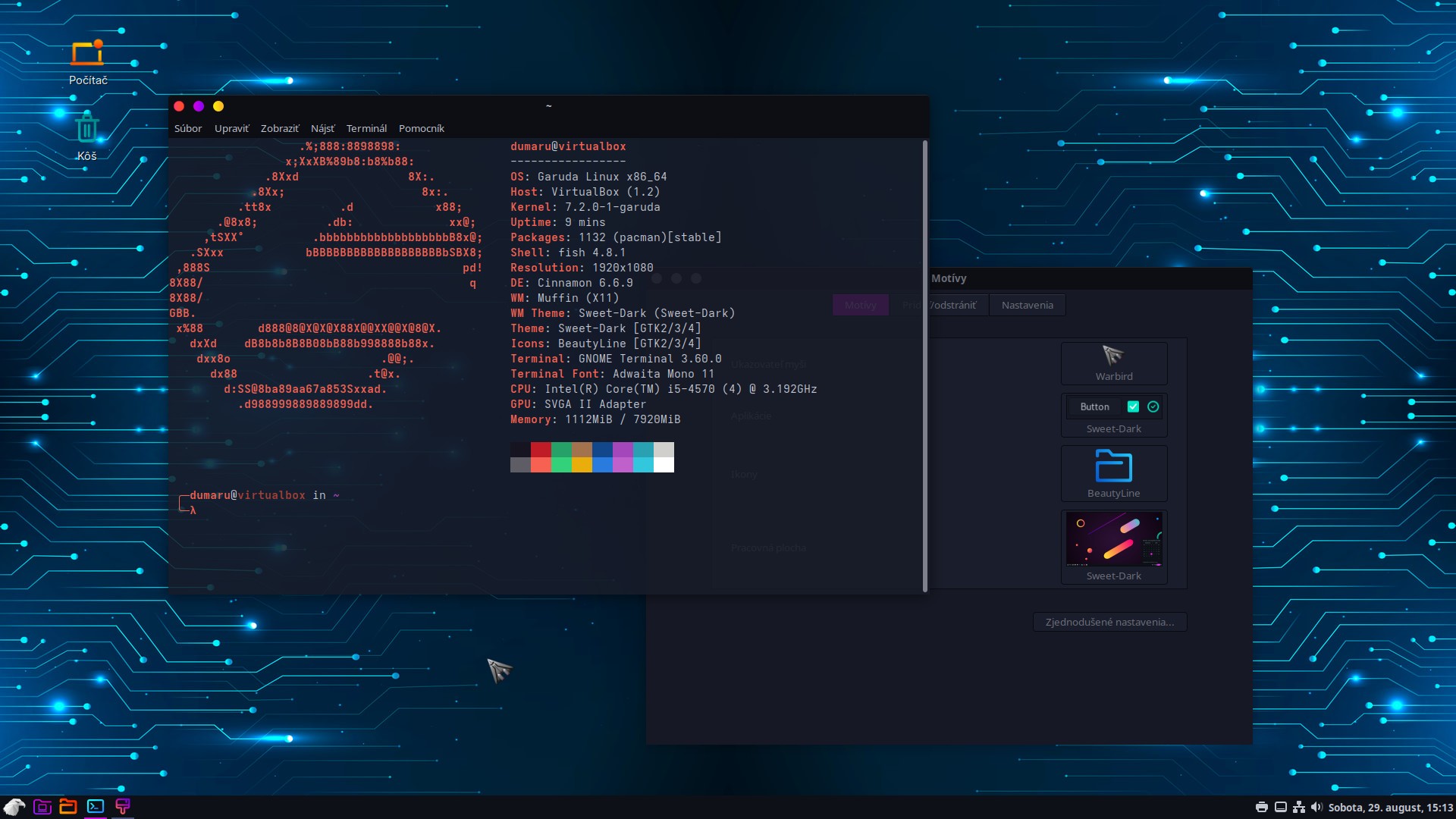Open the Garuda eagle menu launcher

[14, 807]
